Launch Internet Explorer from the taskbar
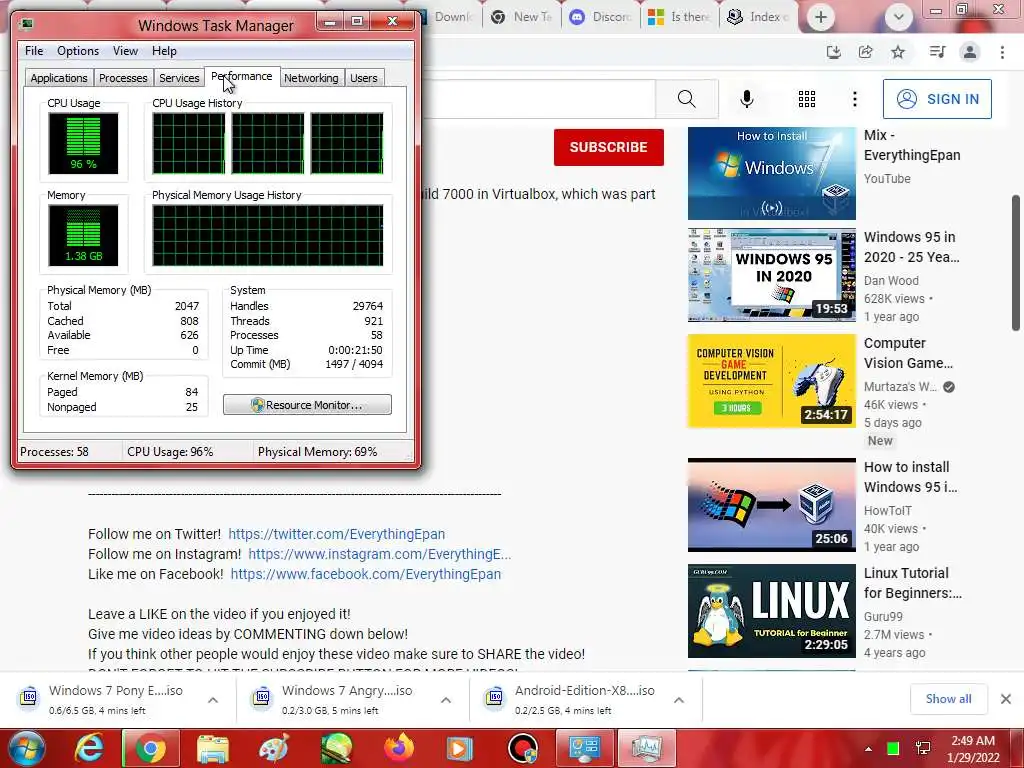This screenshot has height=768, width=1024. 89,748
